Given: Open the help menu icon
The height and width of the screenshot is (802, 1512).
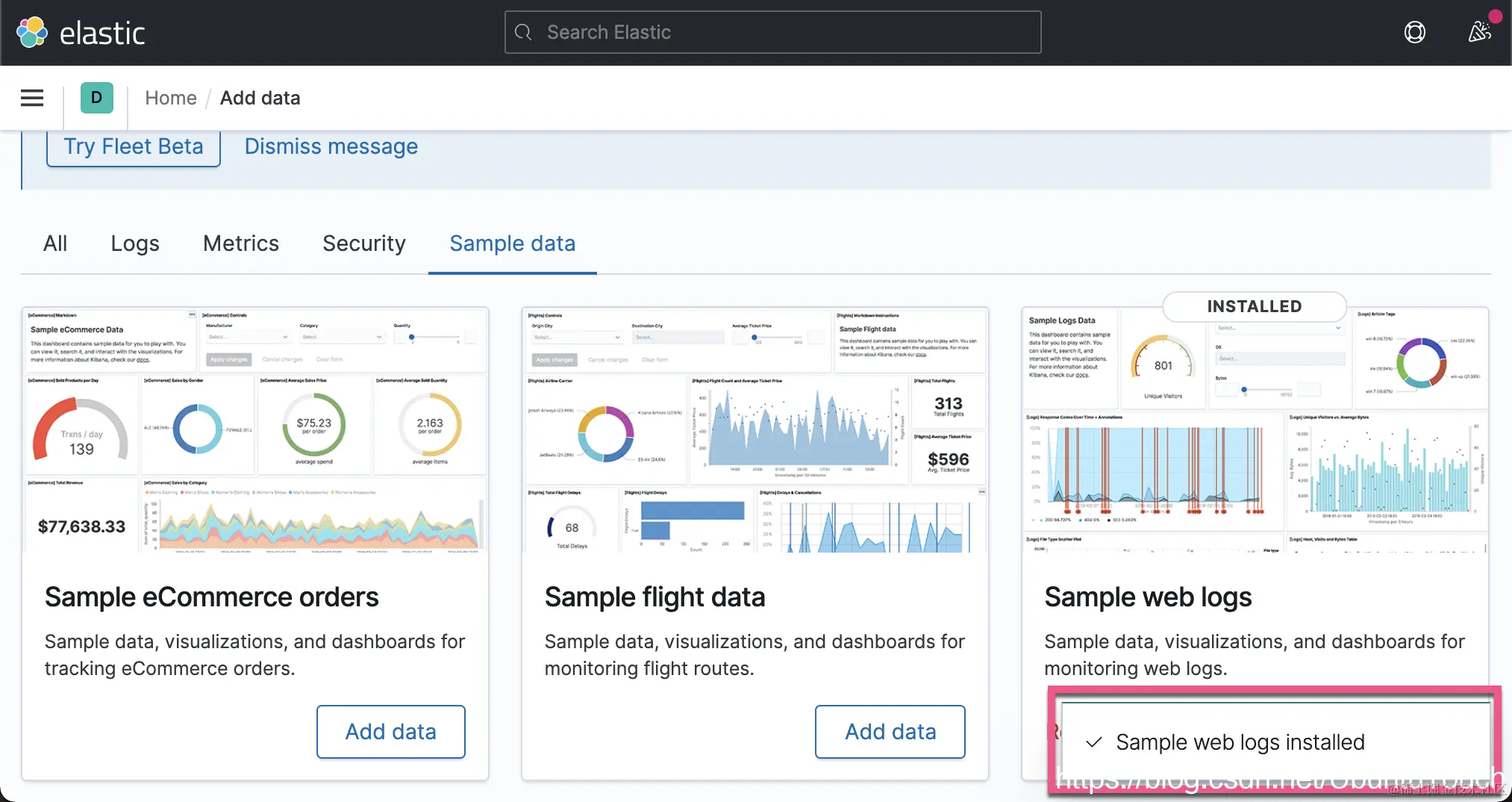Looking at the screenshot, I should [1414, 32].
